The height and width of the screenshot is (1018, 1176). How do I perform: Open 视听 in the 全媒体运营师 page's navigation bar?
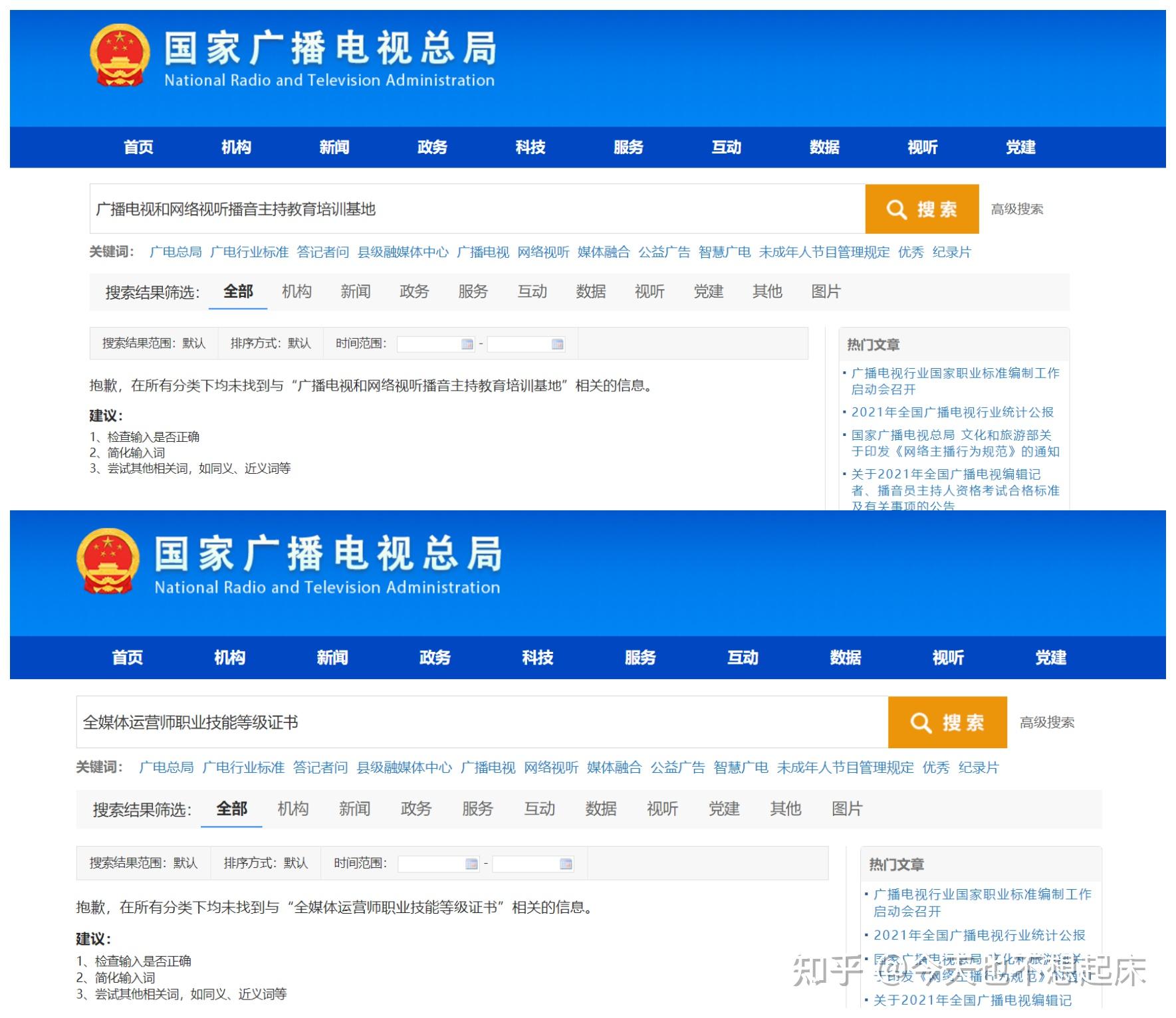pos(948,658)
